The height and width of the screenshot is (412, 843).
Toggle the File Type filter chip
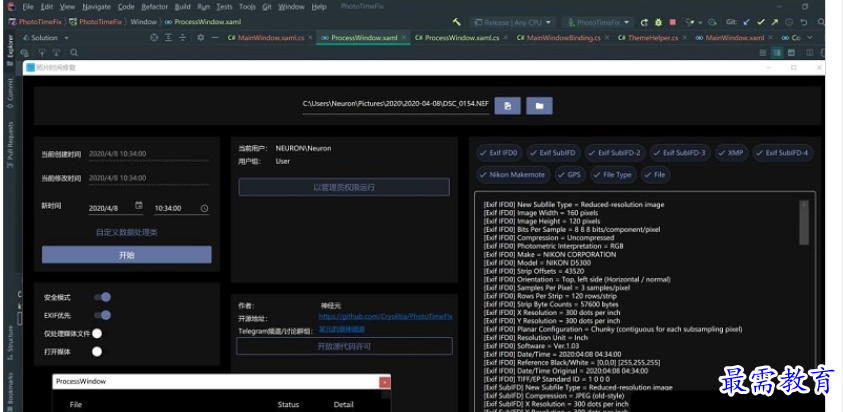(613, 175)
